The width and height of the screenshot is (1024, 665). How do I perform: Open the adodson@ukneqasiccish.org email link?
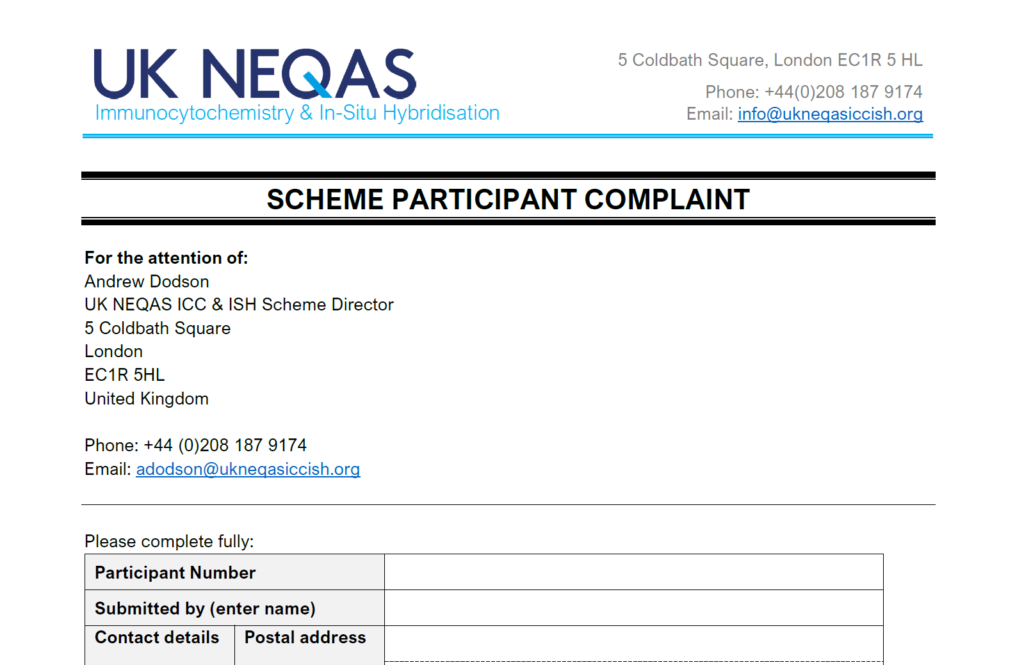point(248,469)
